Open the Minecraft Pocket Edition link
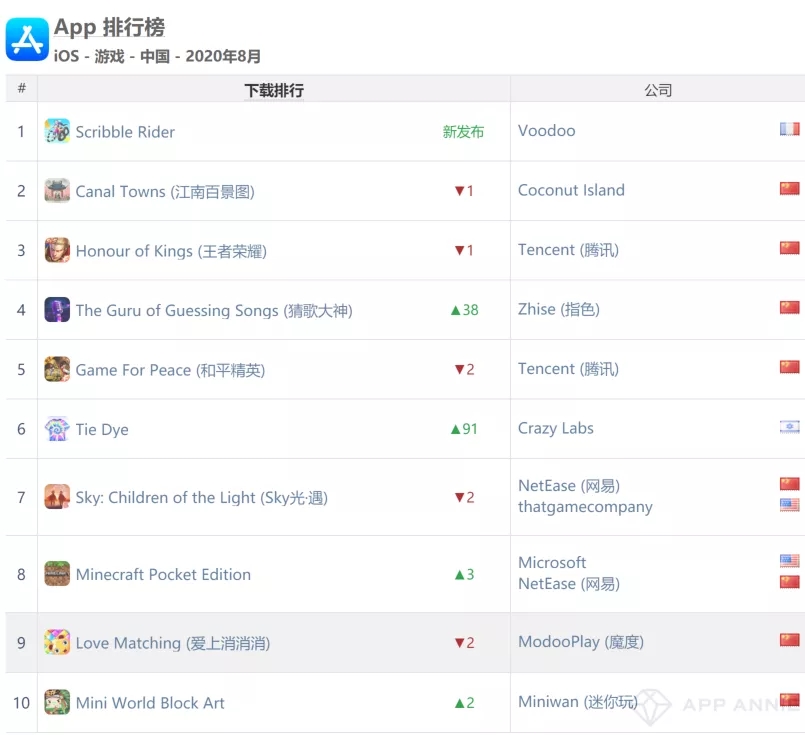 163,574
